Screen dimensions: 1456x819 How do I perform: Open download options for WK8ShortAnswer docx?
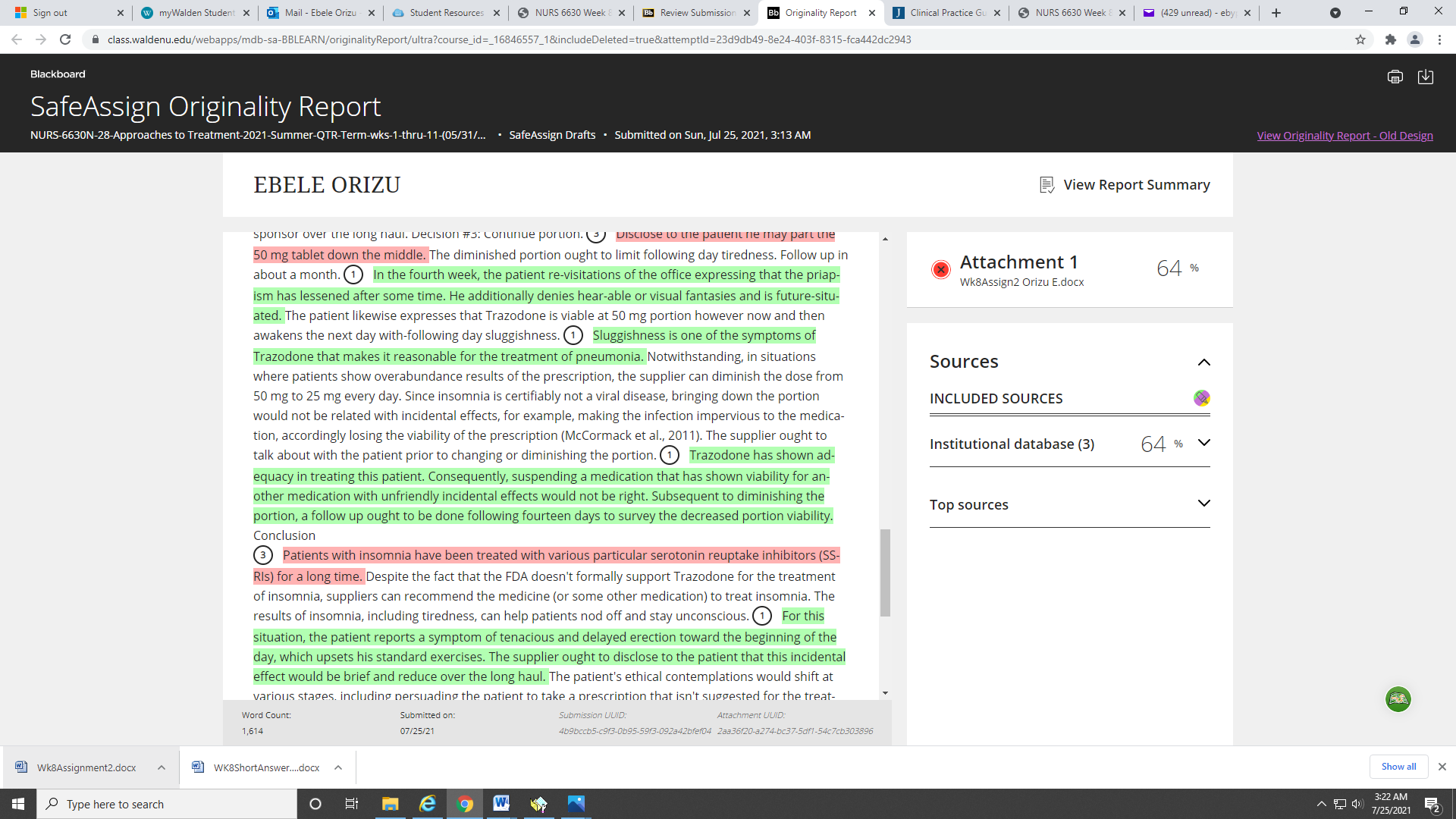coord(338,767)
